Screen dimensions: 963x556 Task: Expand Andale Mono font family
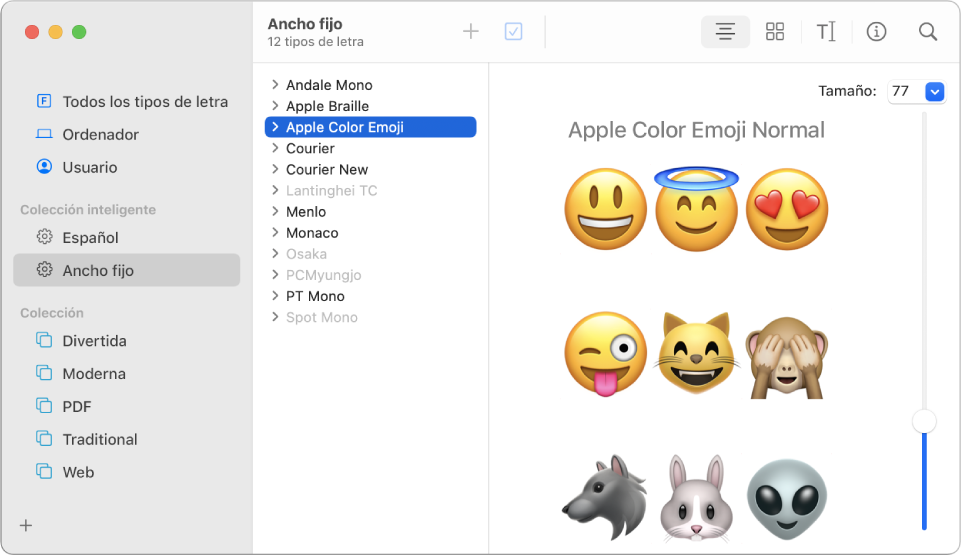pyautogui.click(x=275, y=84)
